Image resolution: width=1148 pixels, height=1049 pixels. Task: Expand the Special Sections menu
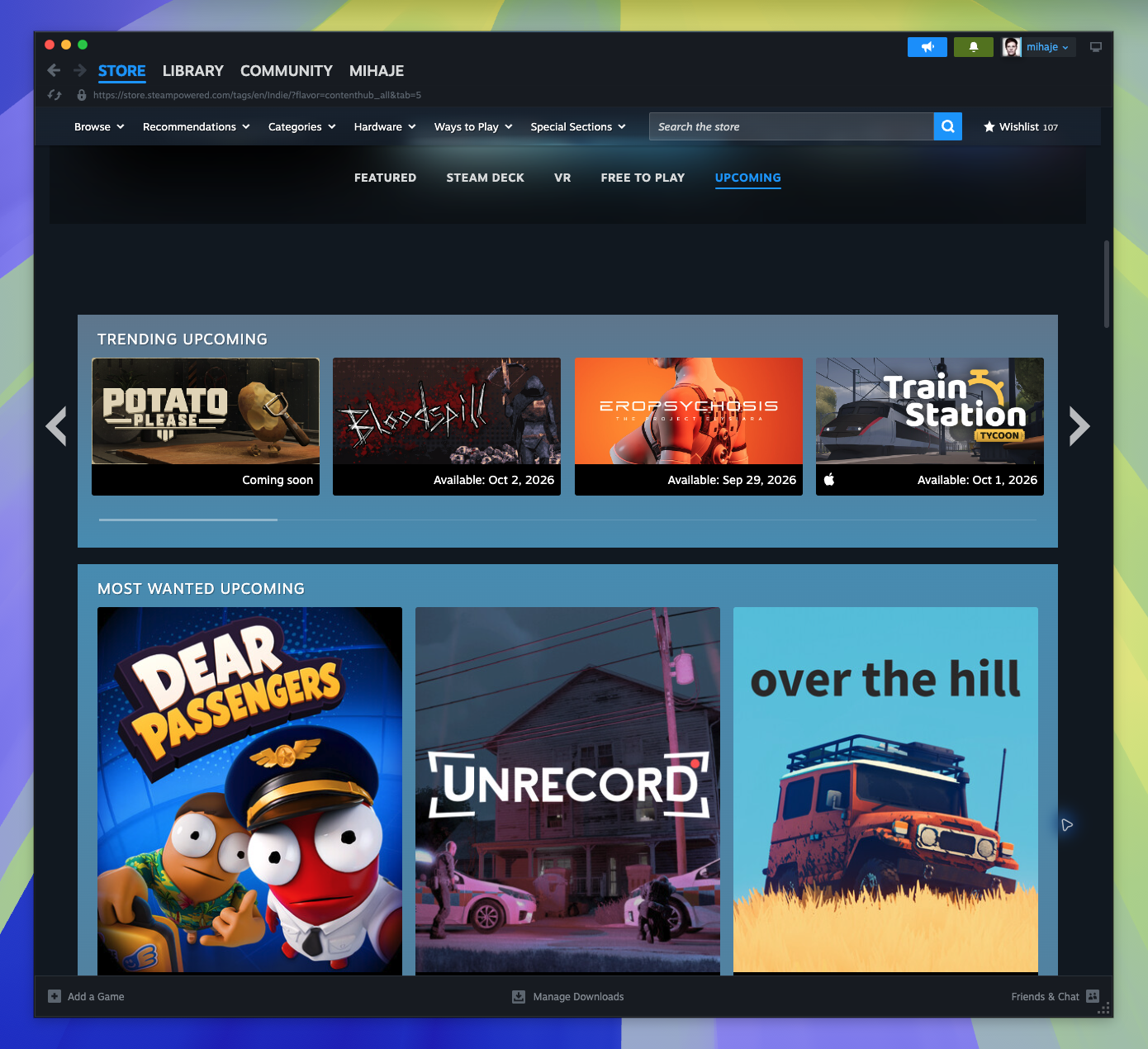(578, 126)
